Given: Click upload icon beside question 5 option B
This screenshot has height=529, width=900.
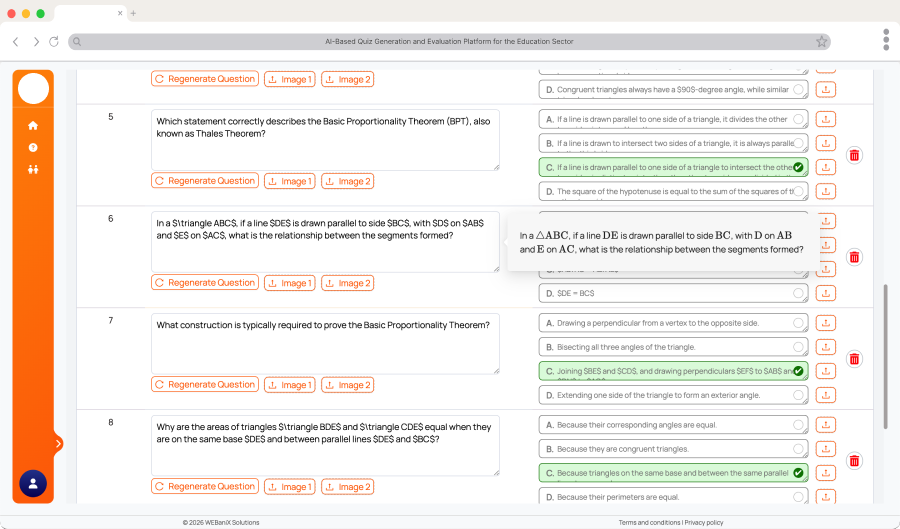Looking at the screenshot, I should (x=825, y=143).
